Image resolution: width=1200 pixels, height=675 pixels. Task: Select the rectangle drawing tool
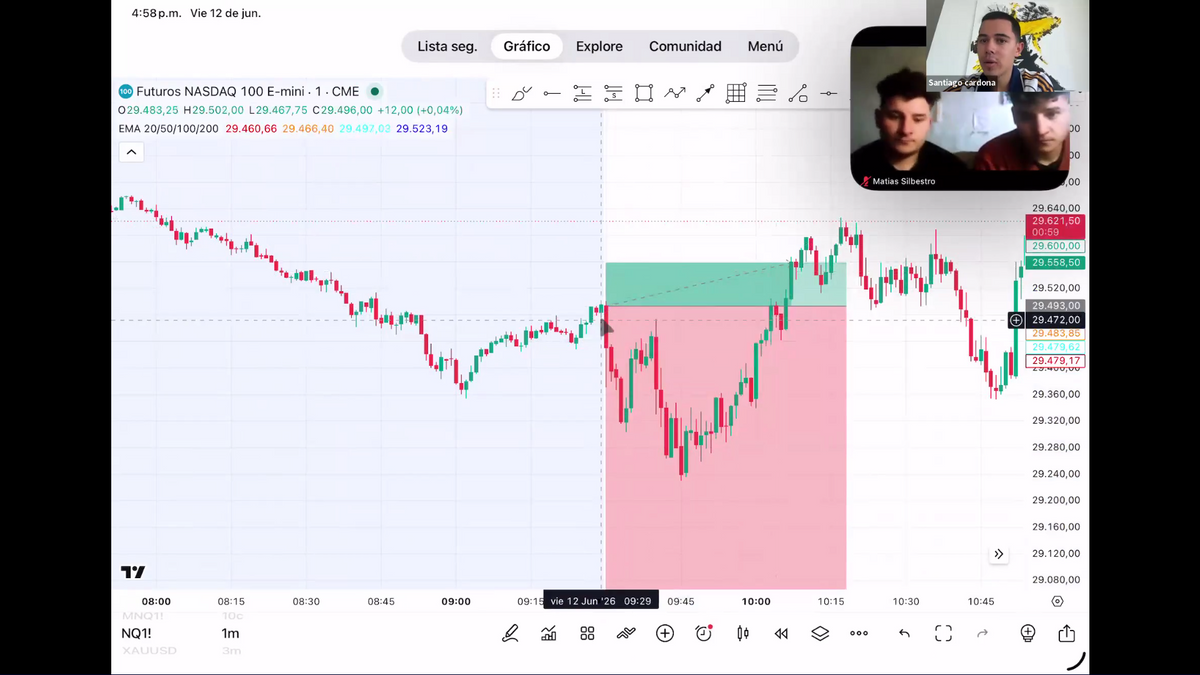click(x=644, y=93)
